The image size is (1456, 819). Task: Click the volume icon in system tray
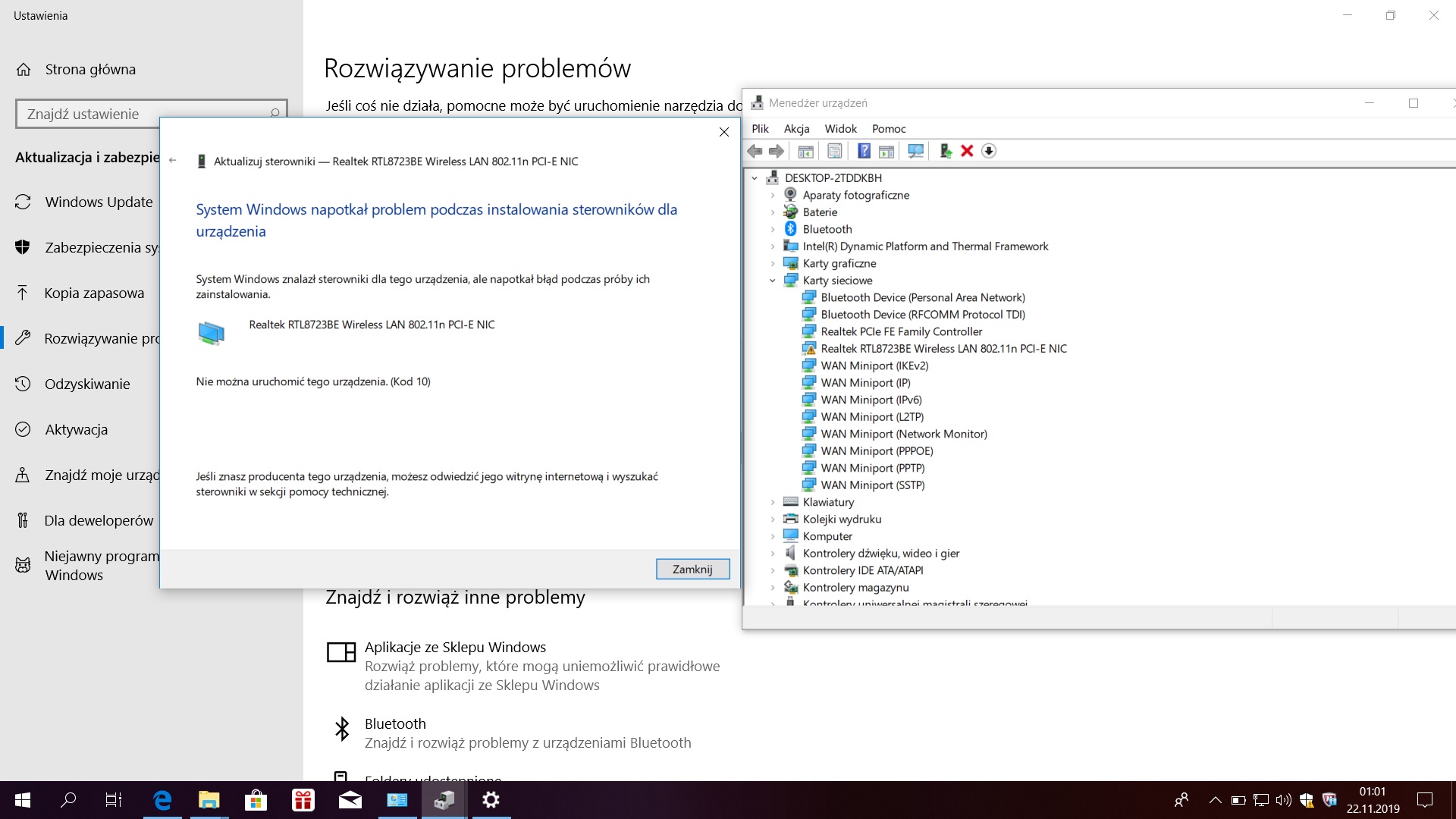pyautogui.click(x=1283, y=800)
